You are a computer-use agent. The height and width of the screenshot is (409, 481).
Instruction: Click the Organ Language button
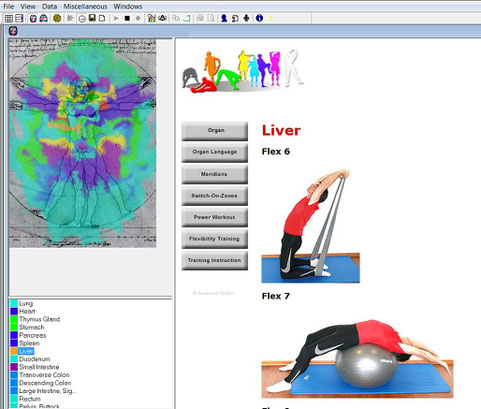215,152
